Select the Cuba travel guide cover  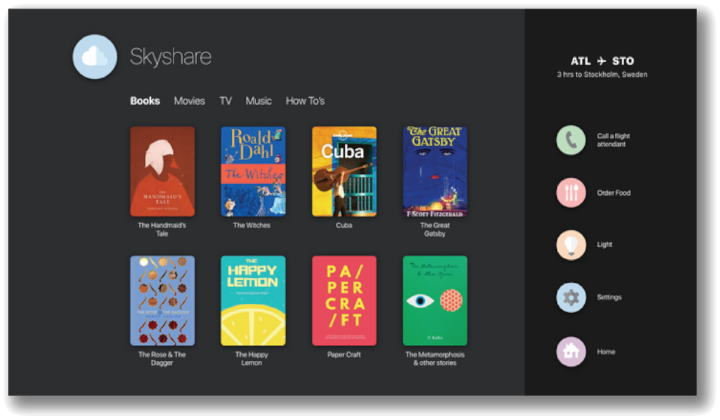click(x=344, y=172)
